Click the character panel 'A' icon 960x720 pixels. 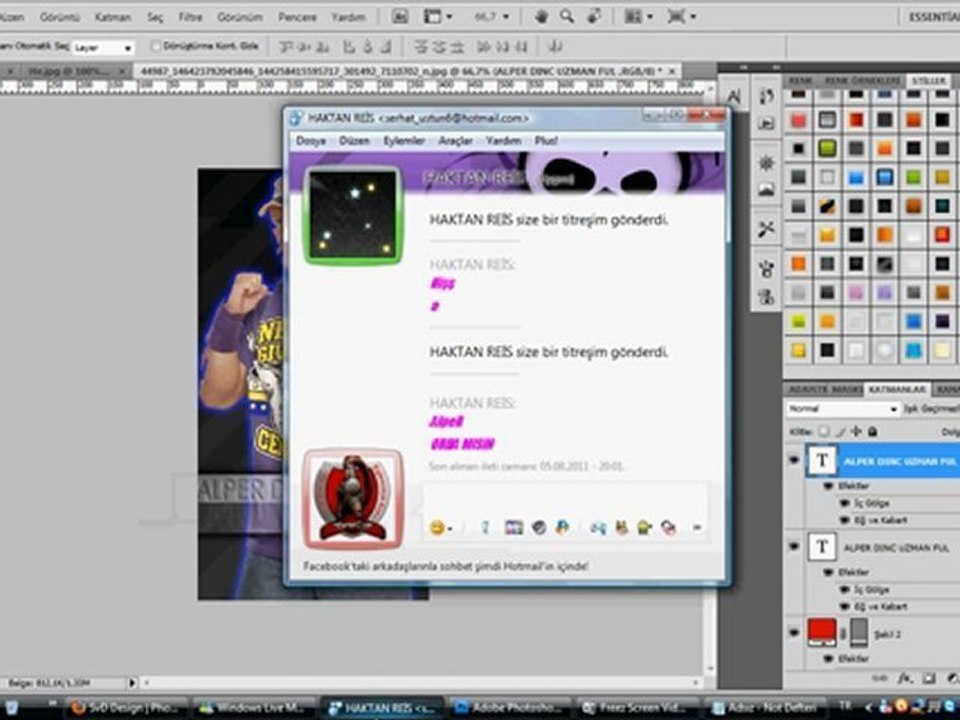733,96
